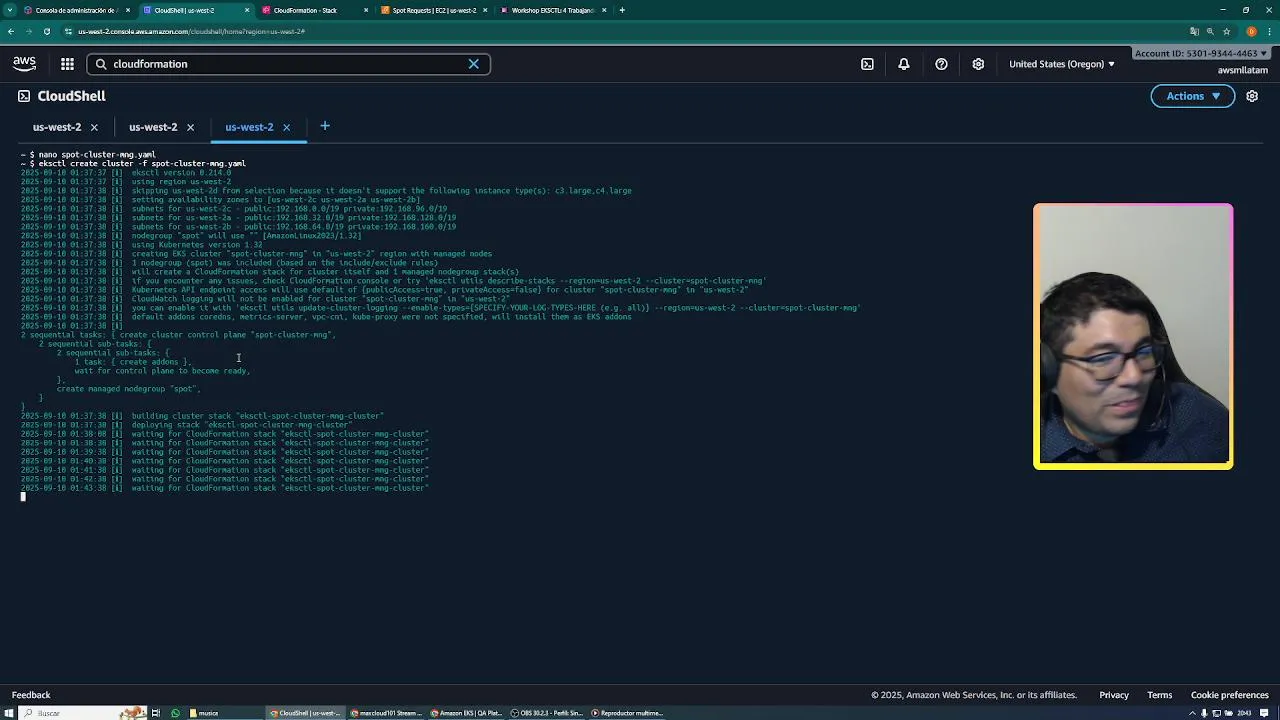Switch to Reproductor multimedia taskbar window
Image resolution: width=1280 pixels, height=720 pixels.
627,713
